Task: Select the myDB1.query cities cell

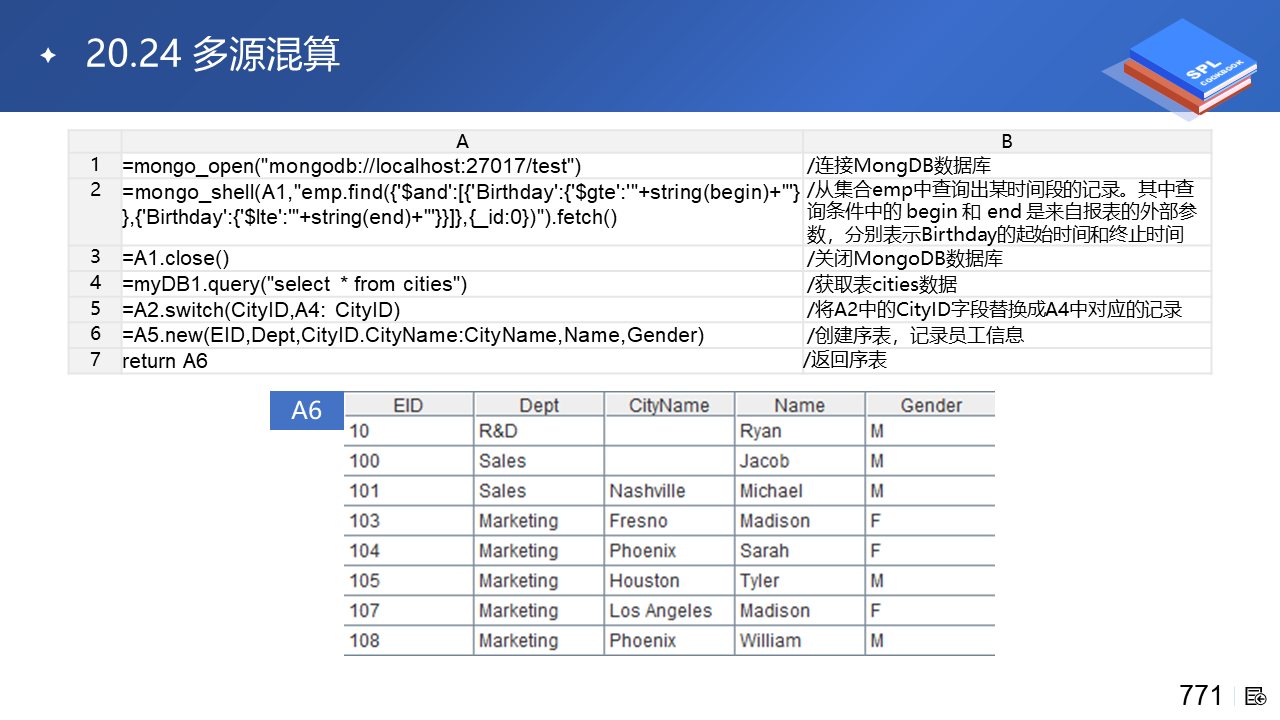Action: pos(462,284)
